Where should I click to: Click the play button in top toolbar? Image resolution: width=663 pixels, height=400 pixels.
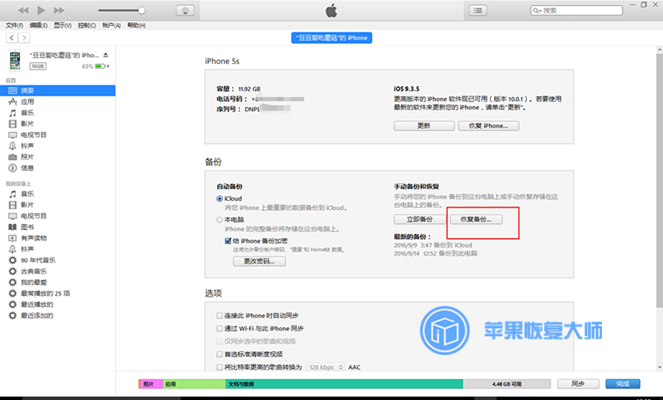coord(41,10)
